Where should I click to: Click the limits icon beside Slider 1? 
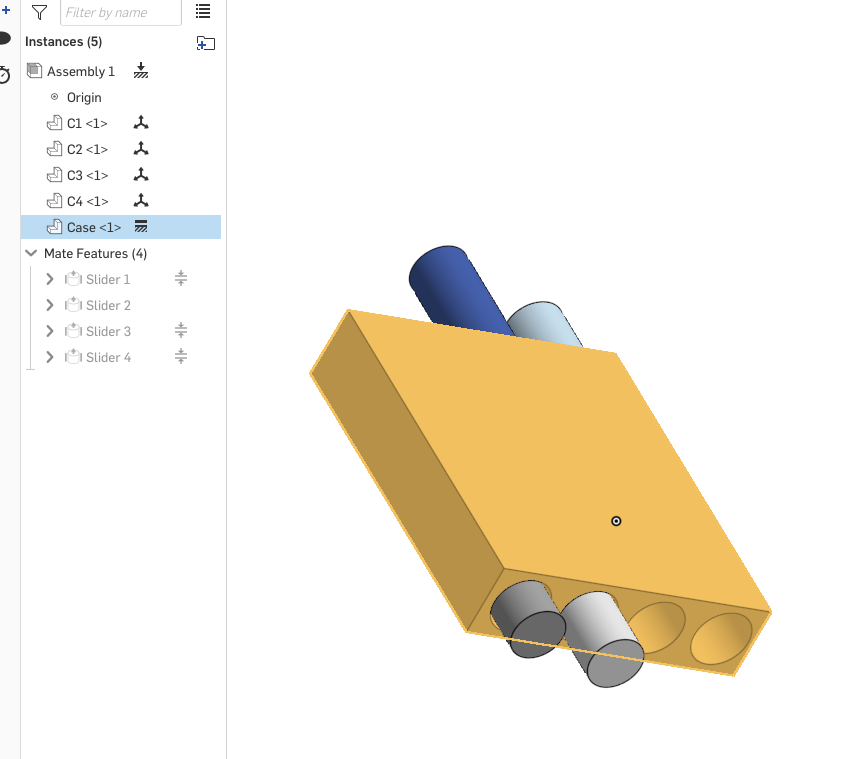tap(181, 278)
